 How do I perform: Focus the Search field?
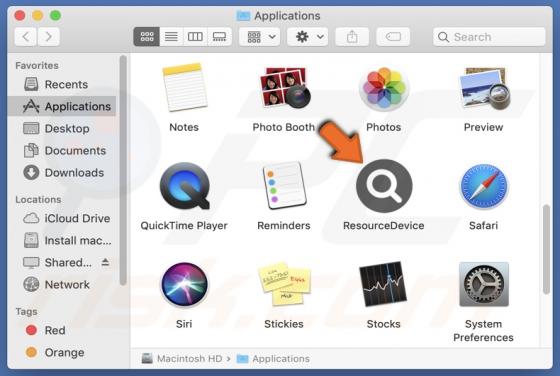(489, 37)
